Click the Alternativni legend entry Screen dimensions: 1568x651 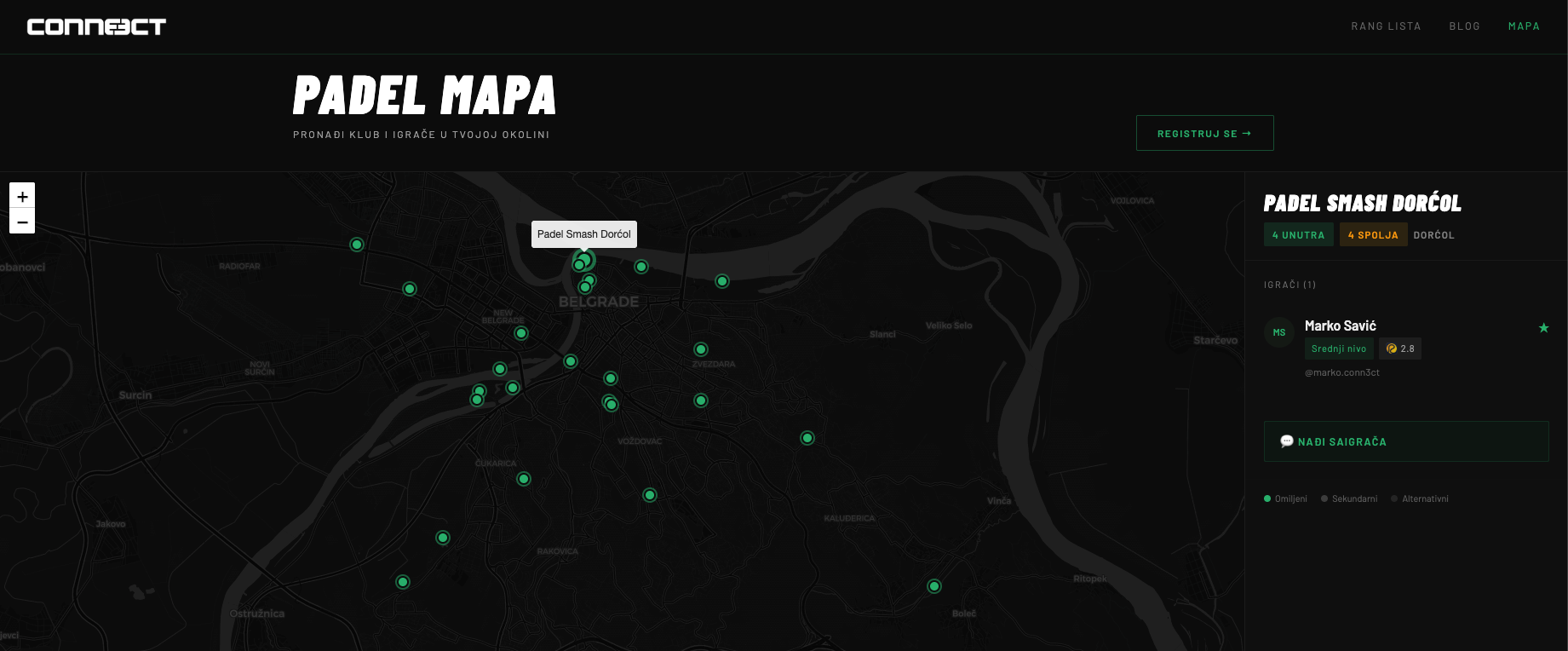pos(1420,498)
